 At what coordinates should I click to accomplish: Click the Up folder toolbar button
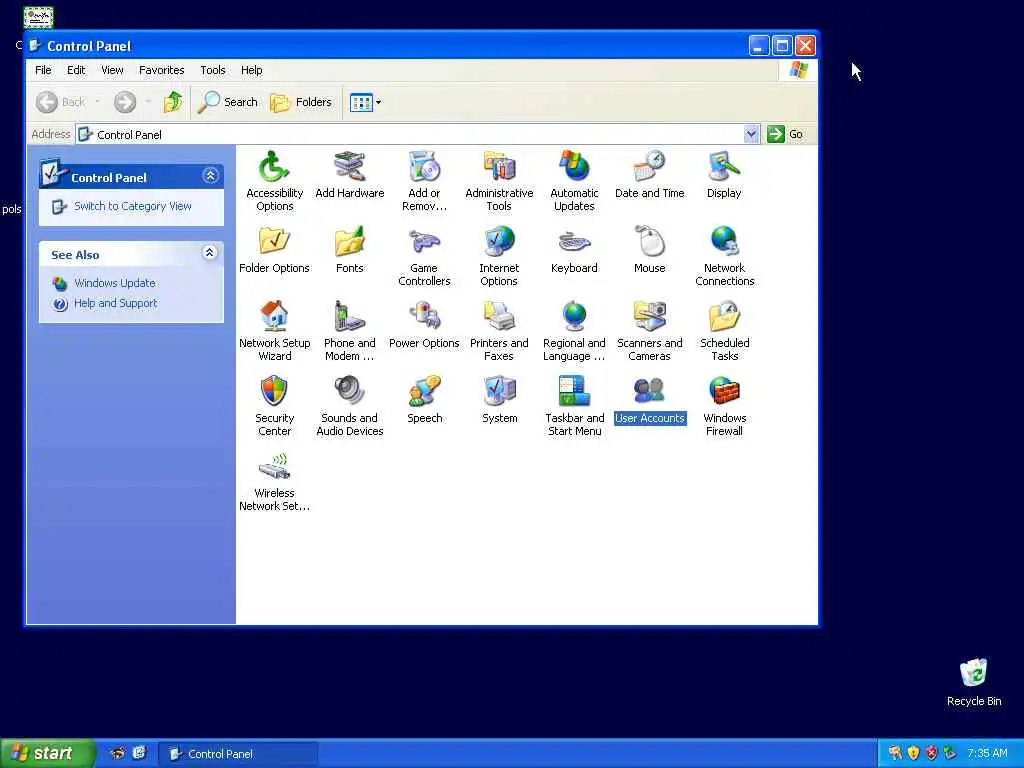(x=172, y=102)
